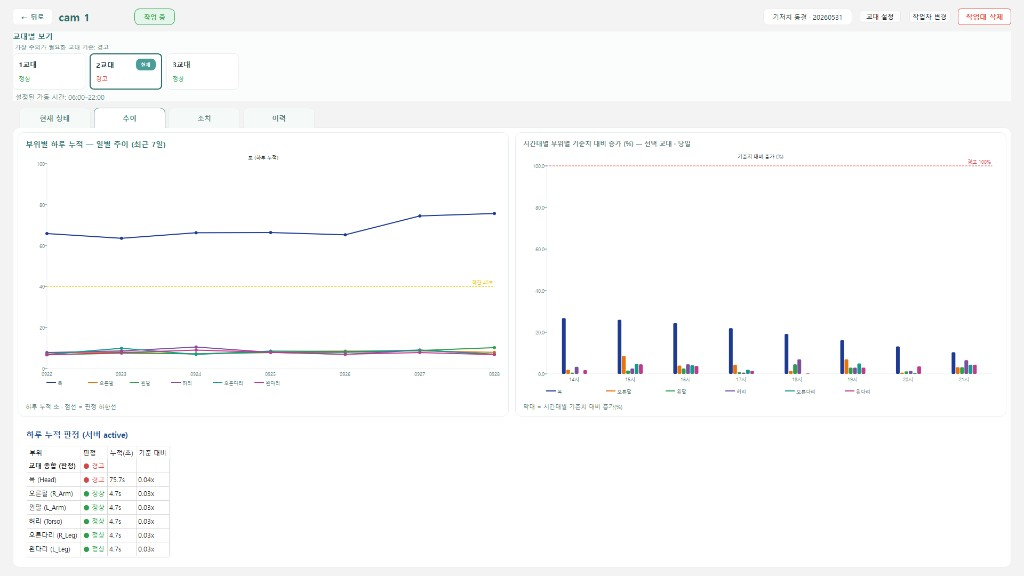The width and height of the screenshot is (1024, 576).
Task: Open the 조치 tab
Action: tap(204, 118)
